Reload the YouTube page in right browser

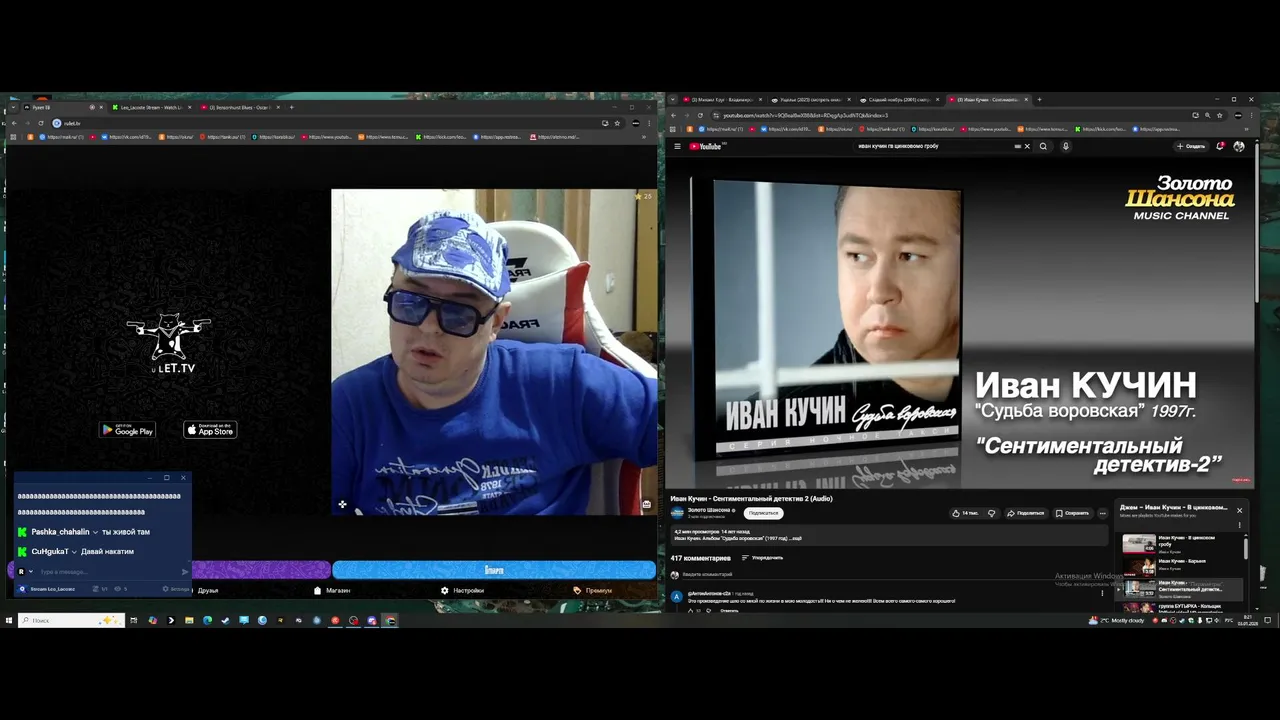coord(700,115)
